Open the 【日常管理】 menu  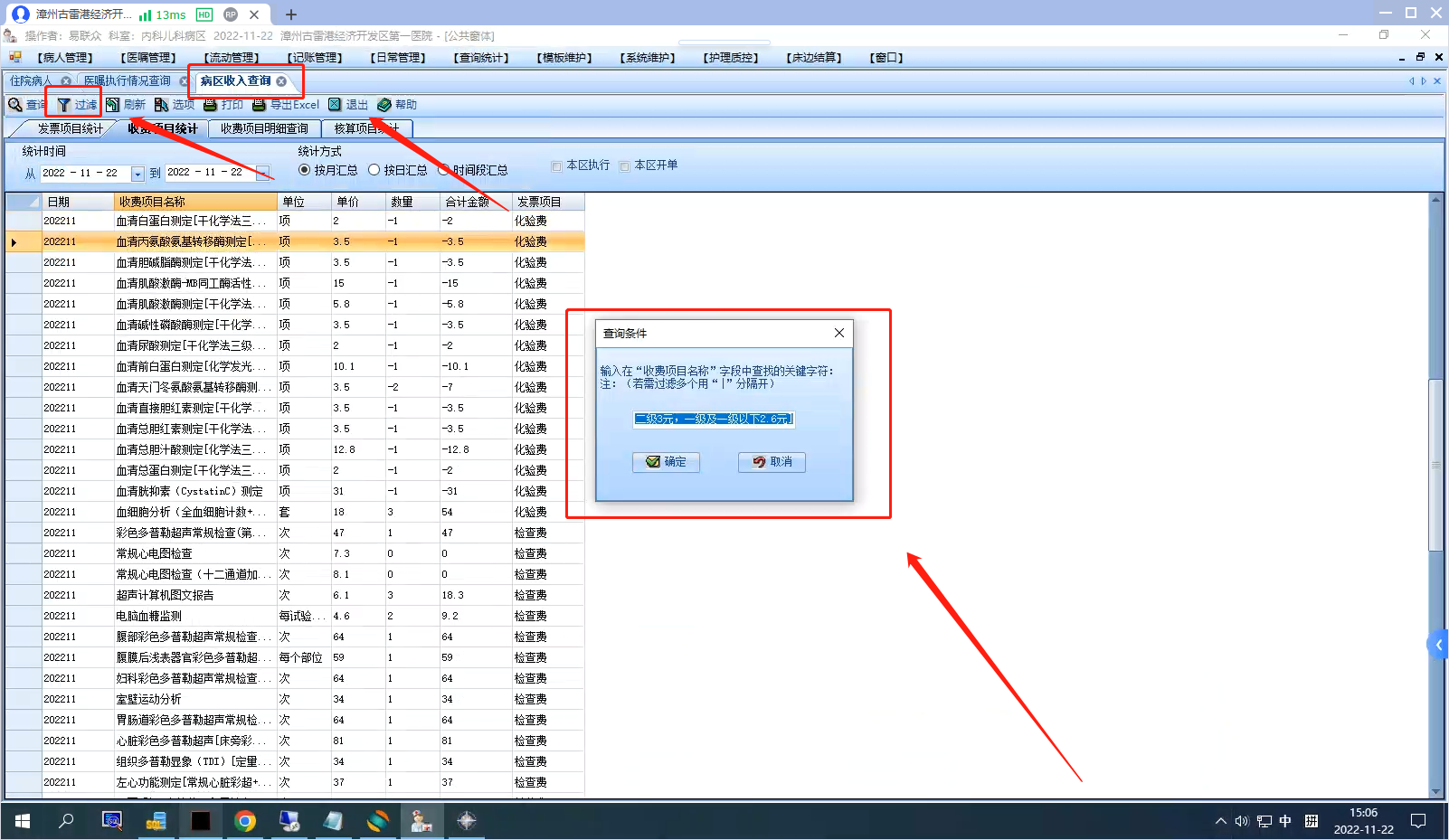(398, 58)
